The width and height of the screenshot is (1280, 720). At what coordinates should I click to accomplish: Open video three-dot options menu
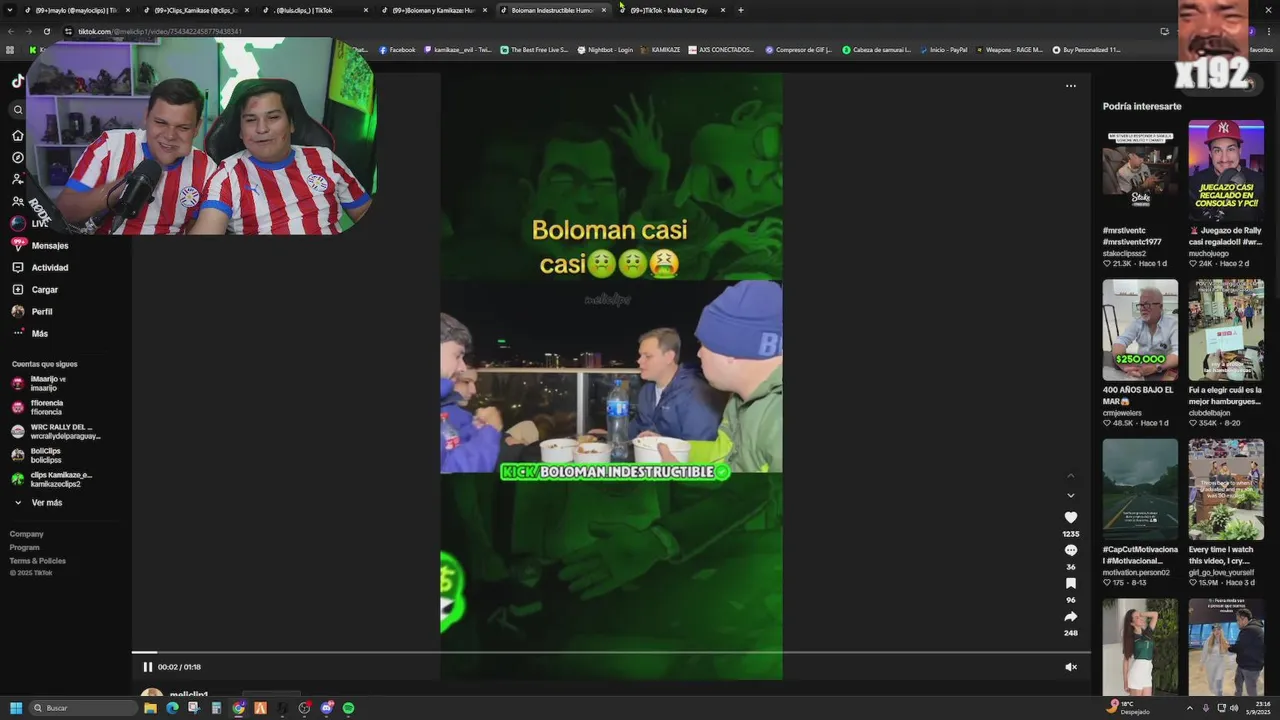(1070, 86)
